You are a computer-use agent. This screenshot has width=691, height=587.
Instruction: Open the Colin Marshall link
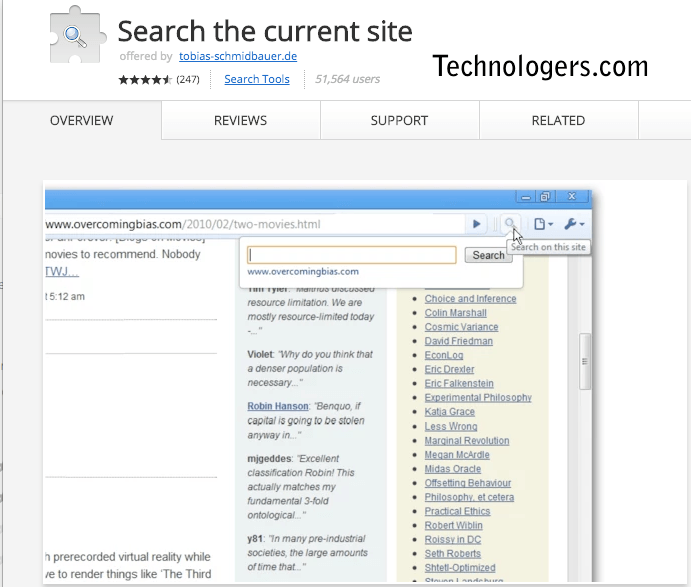click(456, 313)
